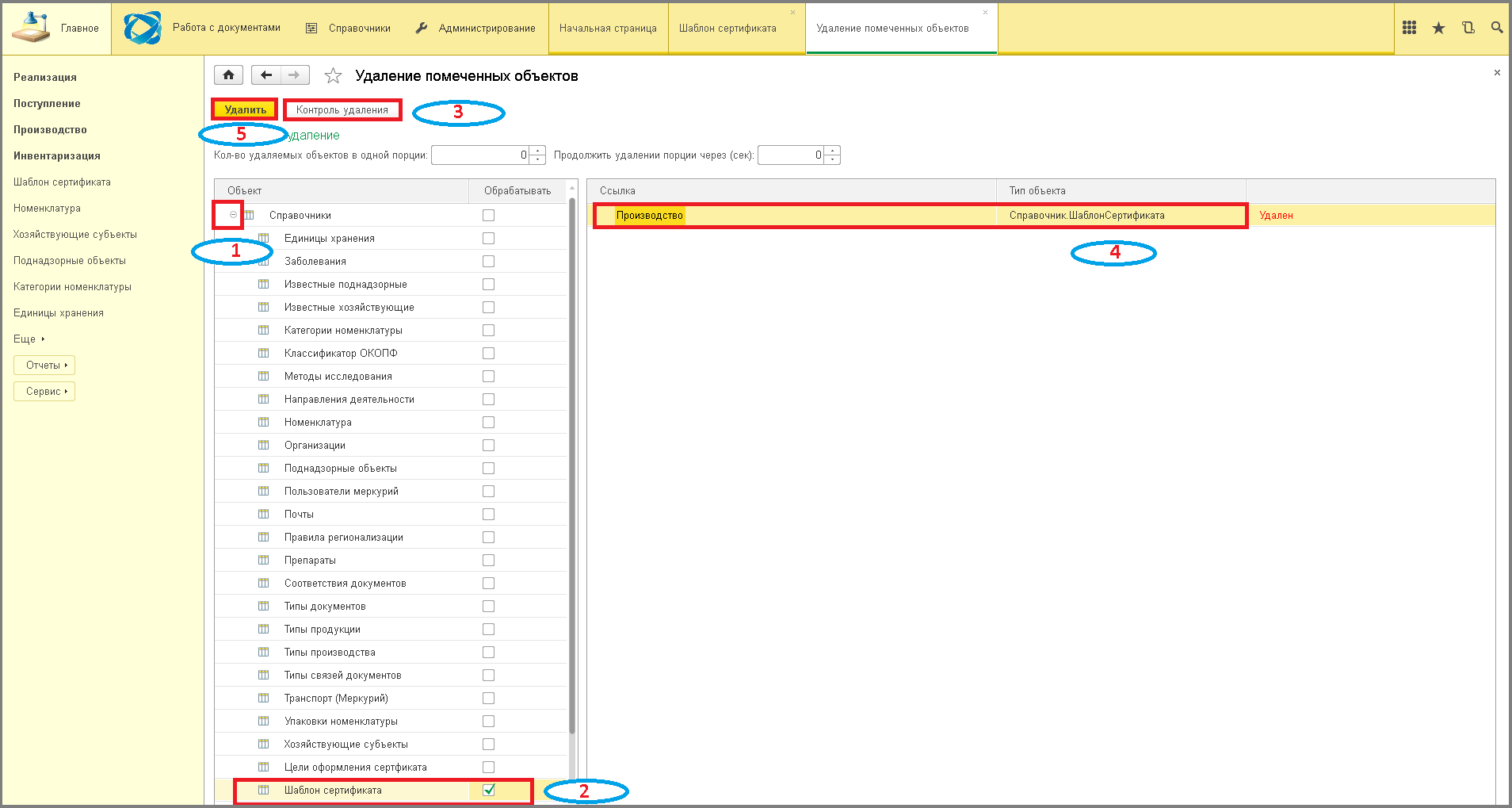Click the Контроль удаления button
1512x808 pixels.
pyautogui.click(x=342, y=110)
